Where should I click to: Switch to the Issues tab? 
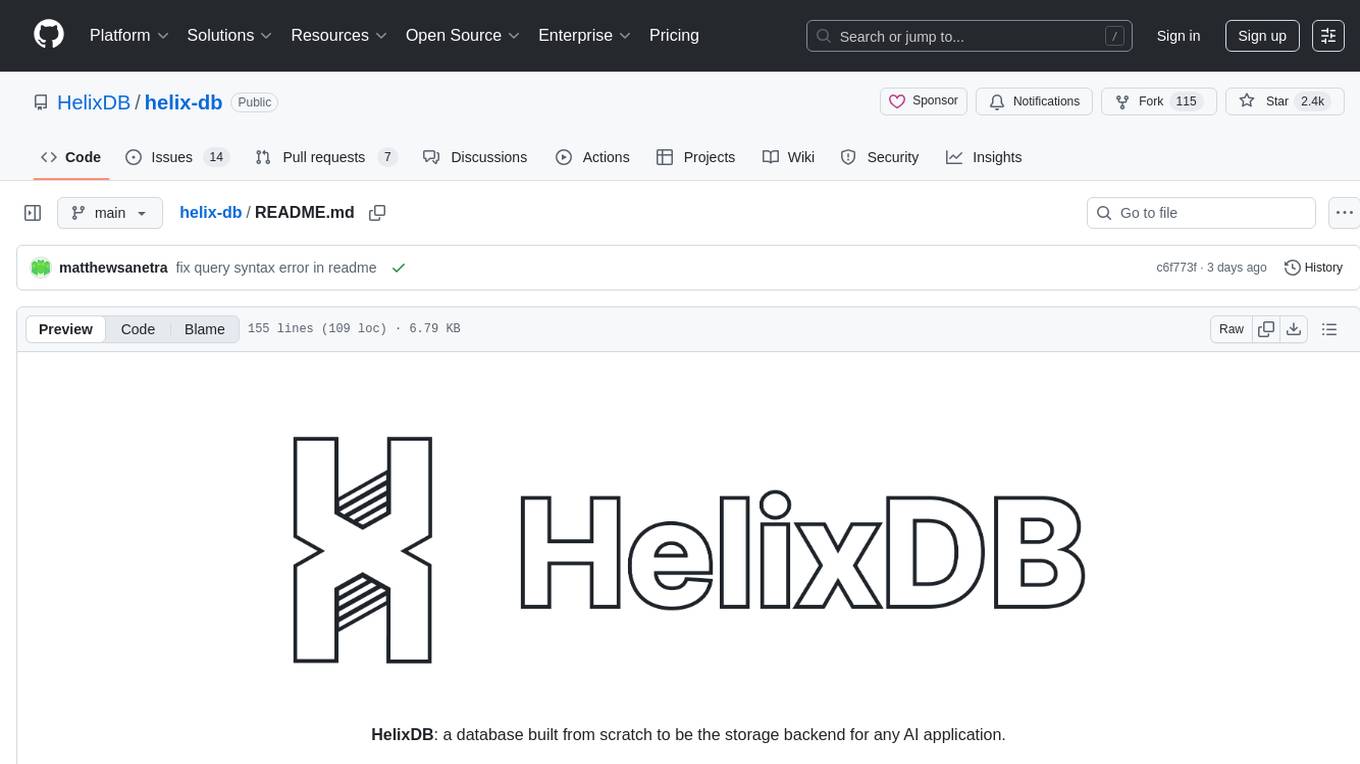coord(177,157)
